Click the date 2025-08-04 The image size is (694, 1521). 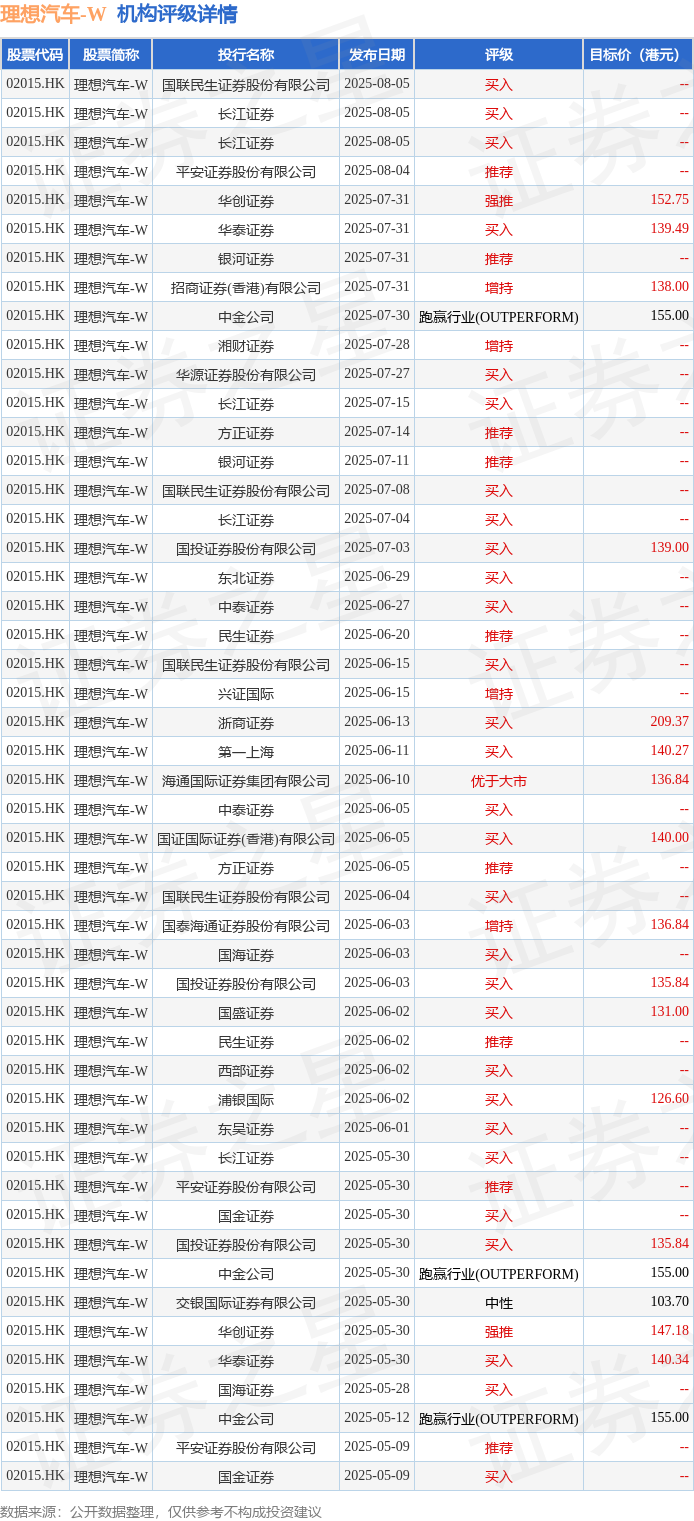[377, 171]
